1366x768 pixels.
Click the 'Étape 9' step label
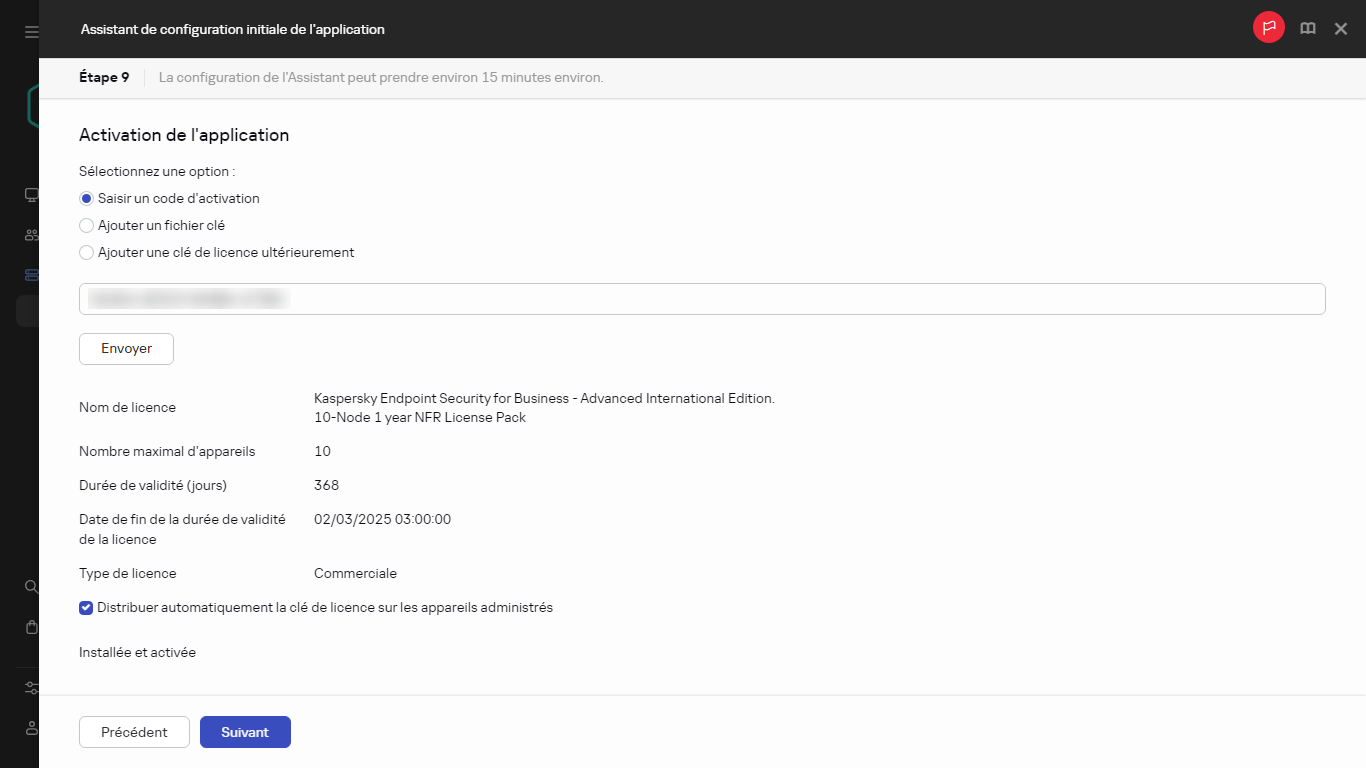pos(103,77)
